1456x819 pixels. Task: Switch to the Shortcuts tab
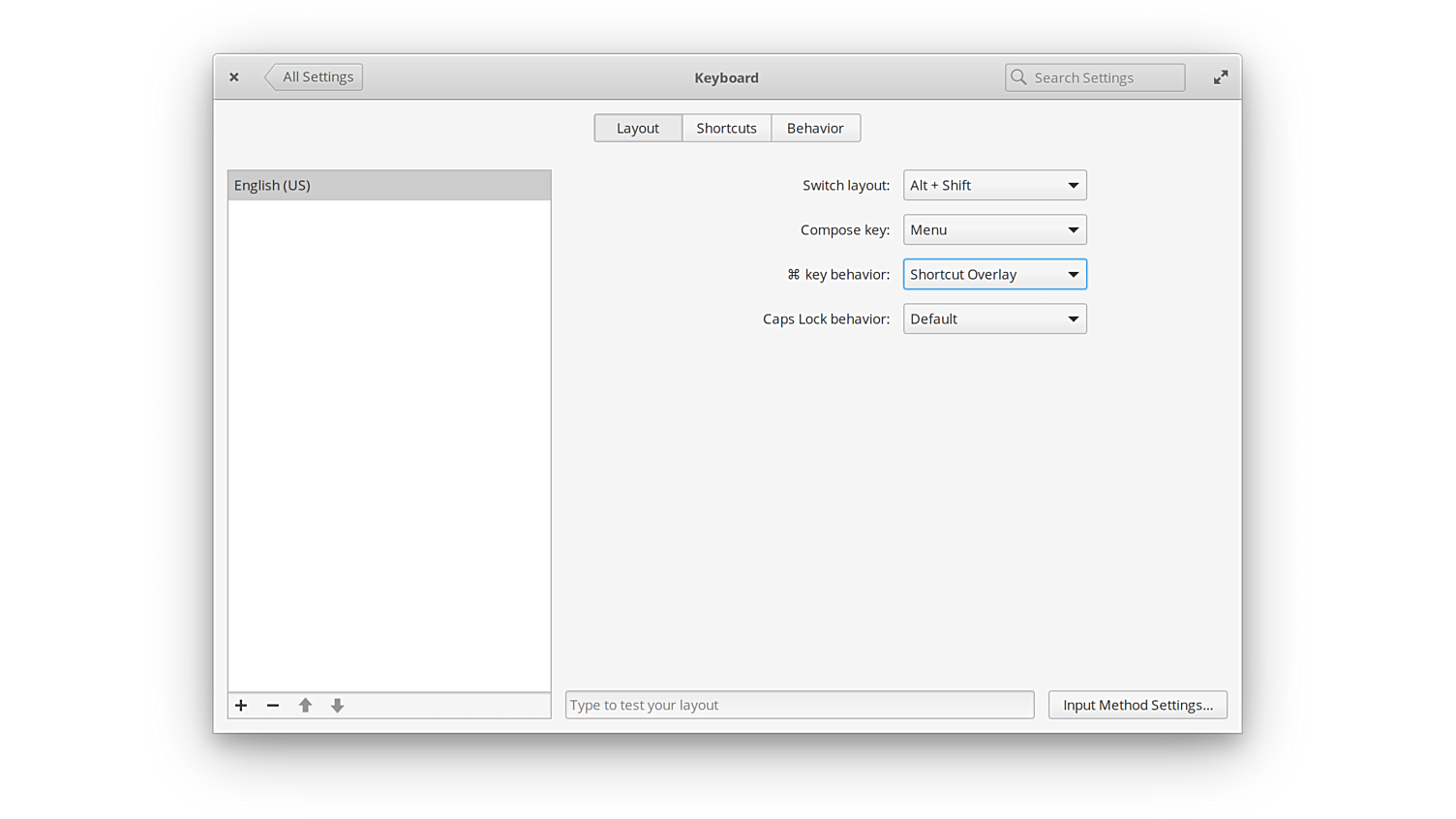[x=726, y=128]
